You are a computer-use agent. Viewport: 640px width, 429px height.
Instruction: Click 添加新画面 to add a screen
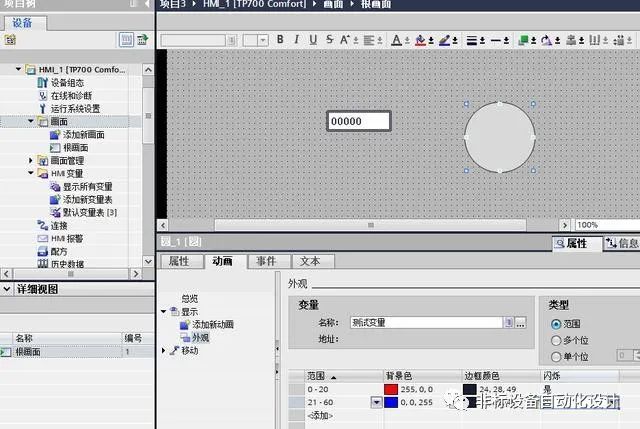point(84,134)
